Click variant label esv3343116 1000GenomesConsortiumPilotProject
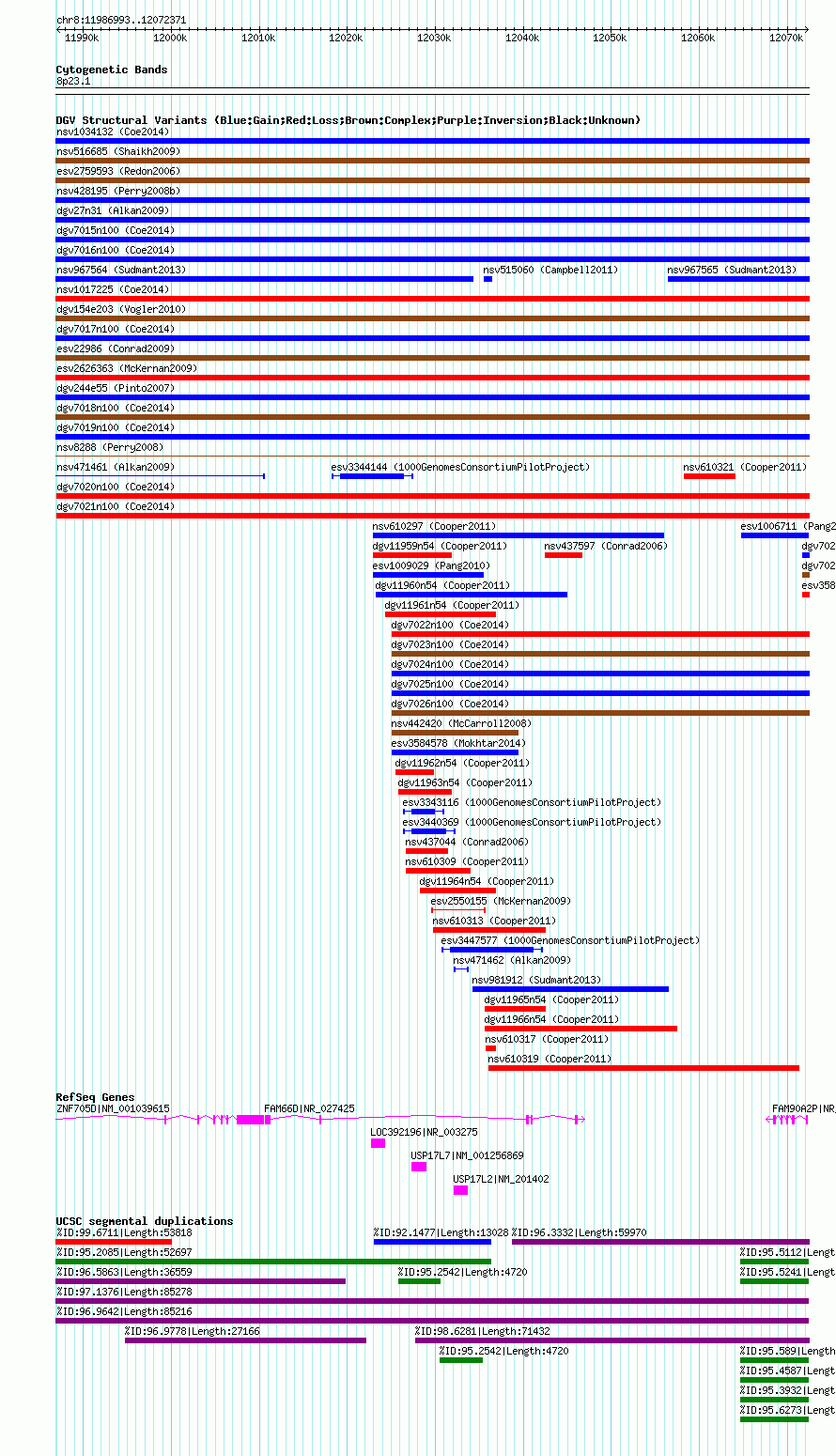This screenshot has height=1456, width=836. tap(532, 802)
